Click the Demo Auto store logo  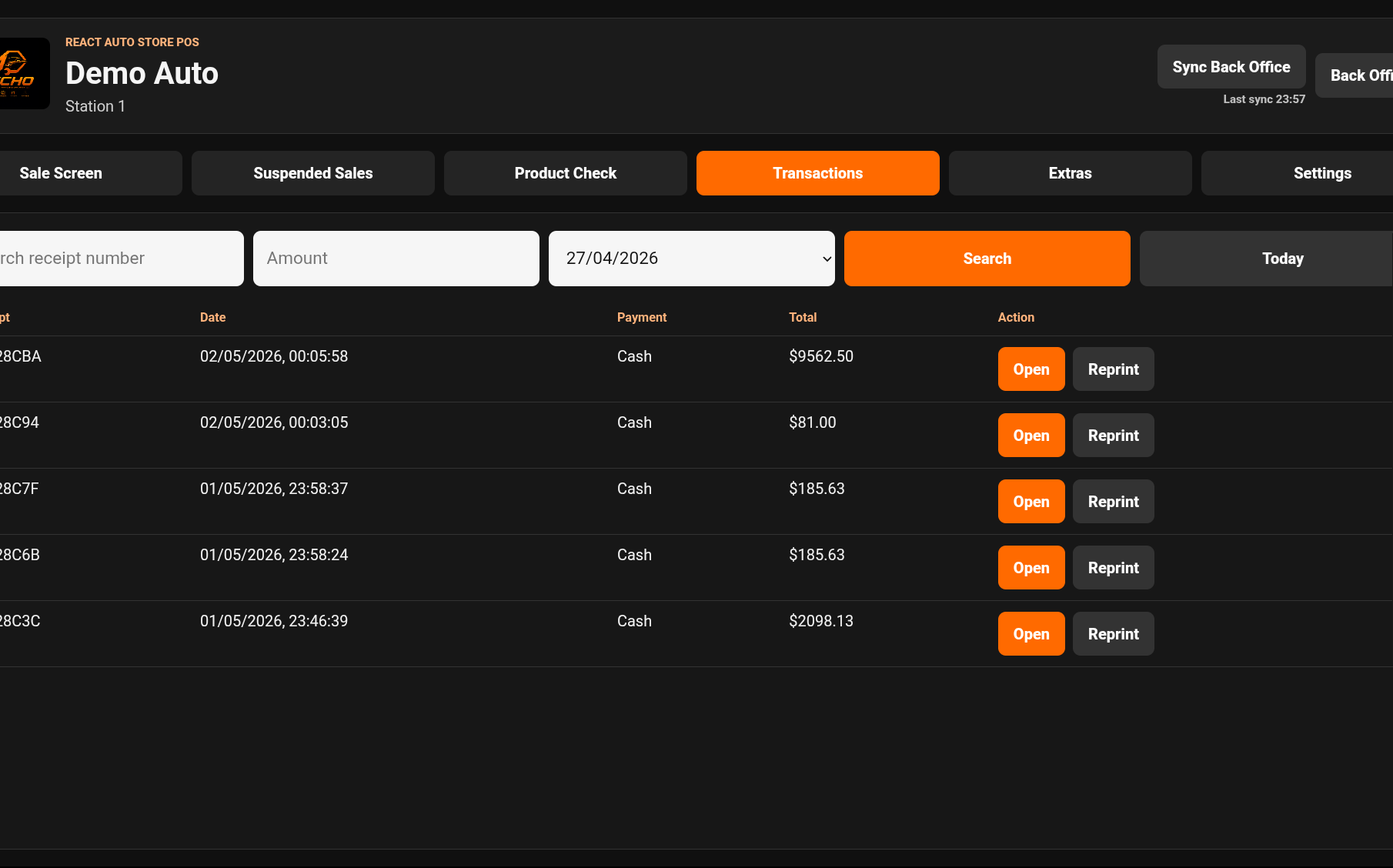pos(23,73)
